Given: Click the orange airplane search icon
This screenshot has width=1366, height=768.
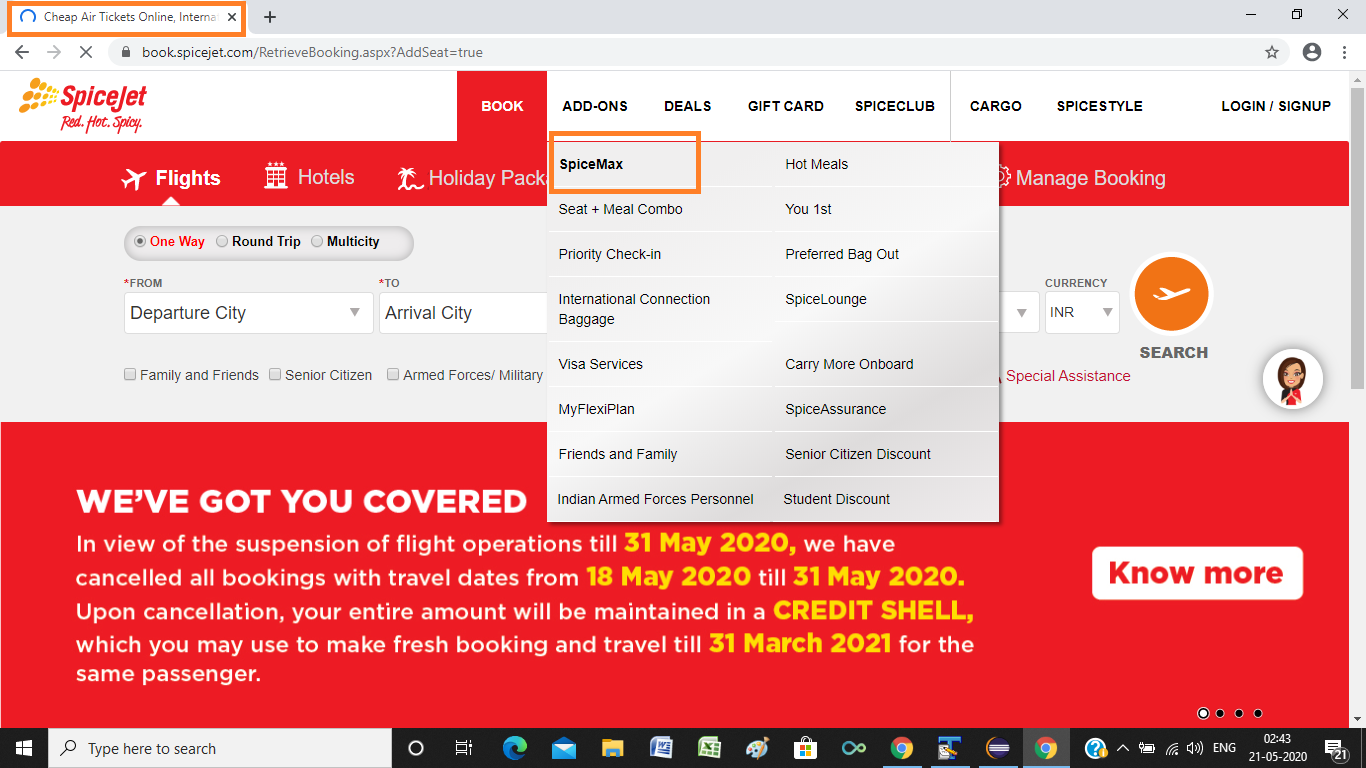Looking at the screenshot, I should pos(1171,294).
